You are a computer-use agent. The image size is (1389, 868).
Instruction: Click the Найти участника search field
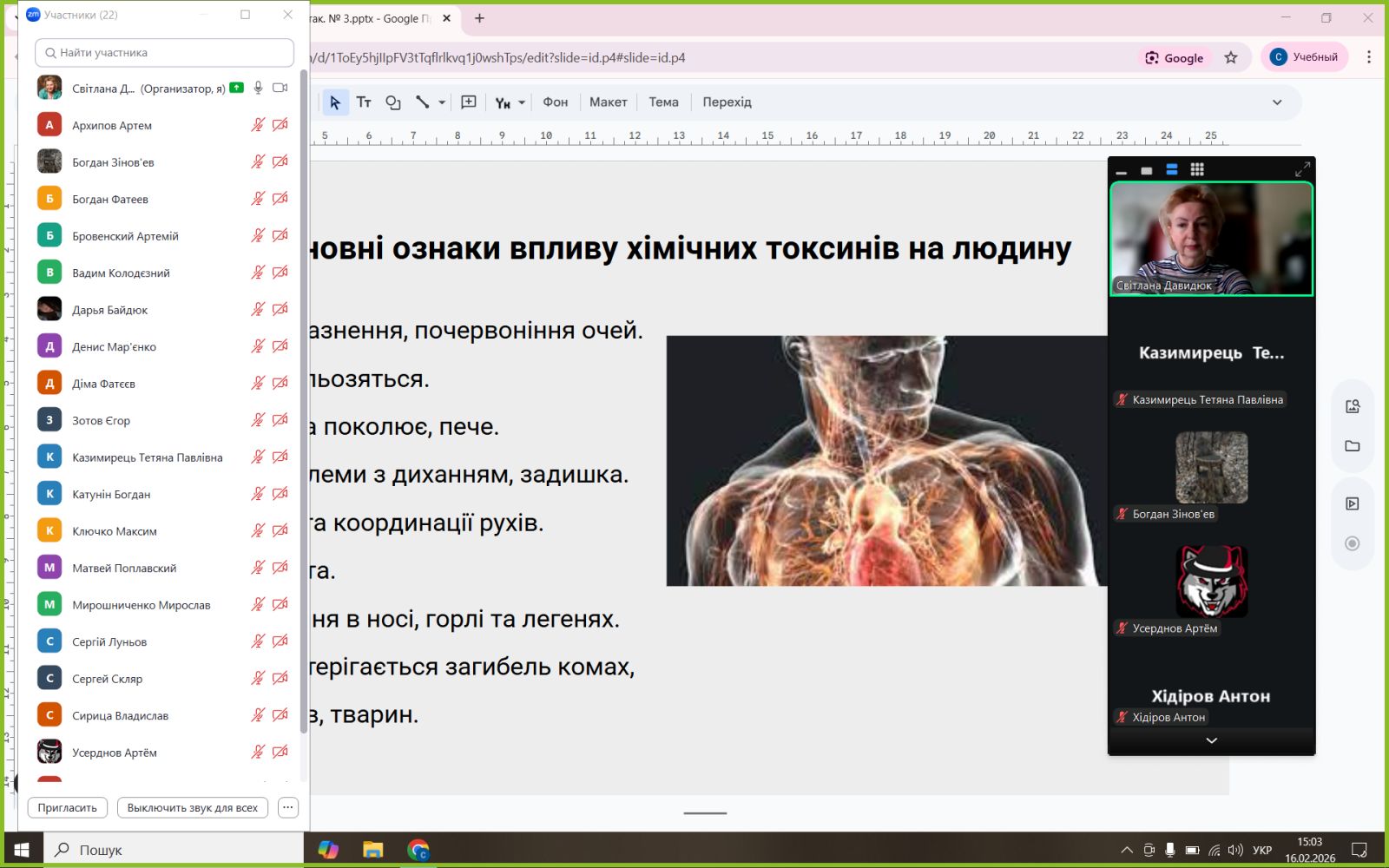pos(165,53)
